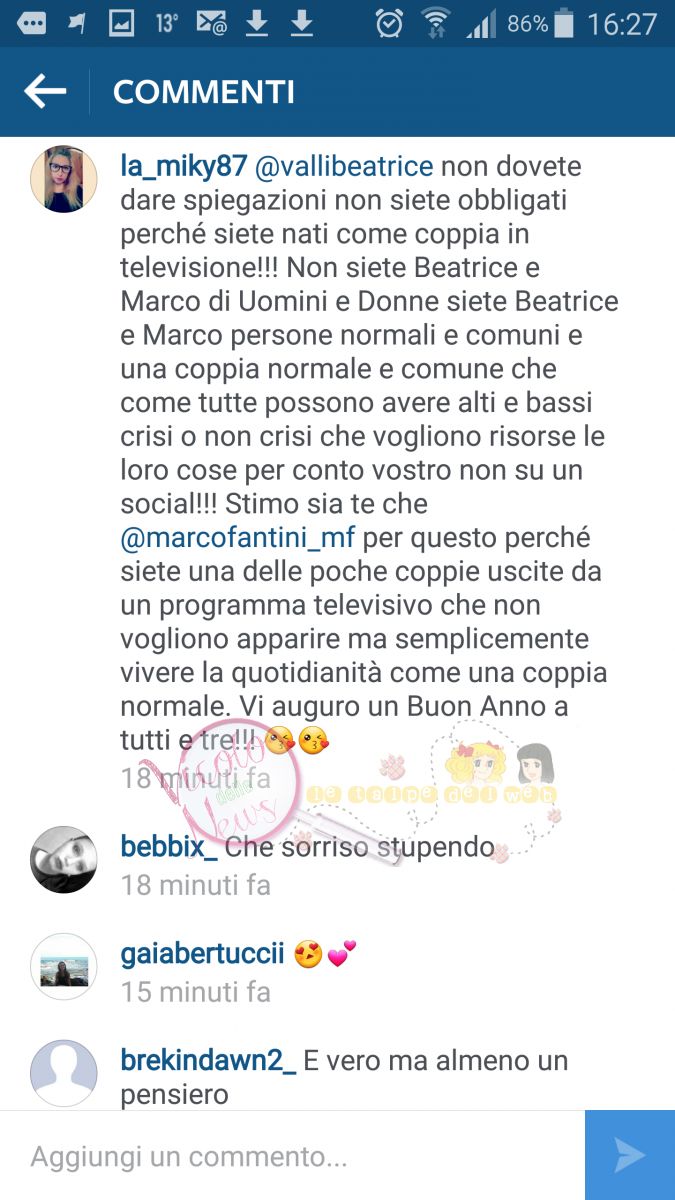The image size is (675, 1200).
Task: Open gaiabertuccii profile avatar
Action: pyautogui.click(x=64, y=966)
